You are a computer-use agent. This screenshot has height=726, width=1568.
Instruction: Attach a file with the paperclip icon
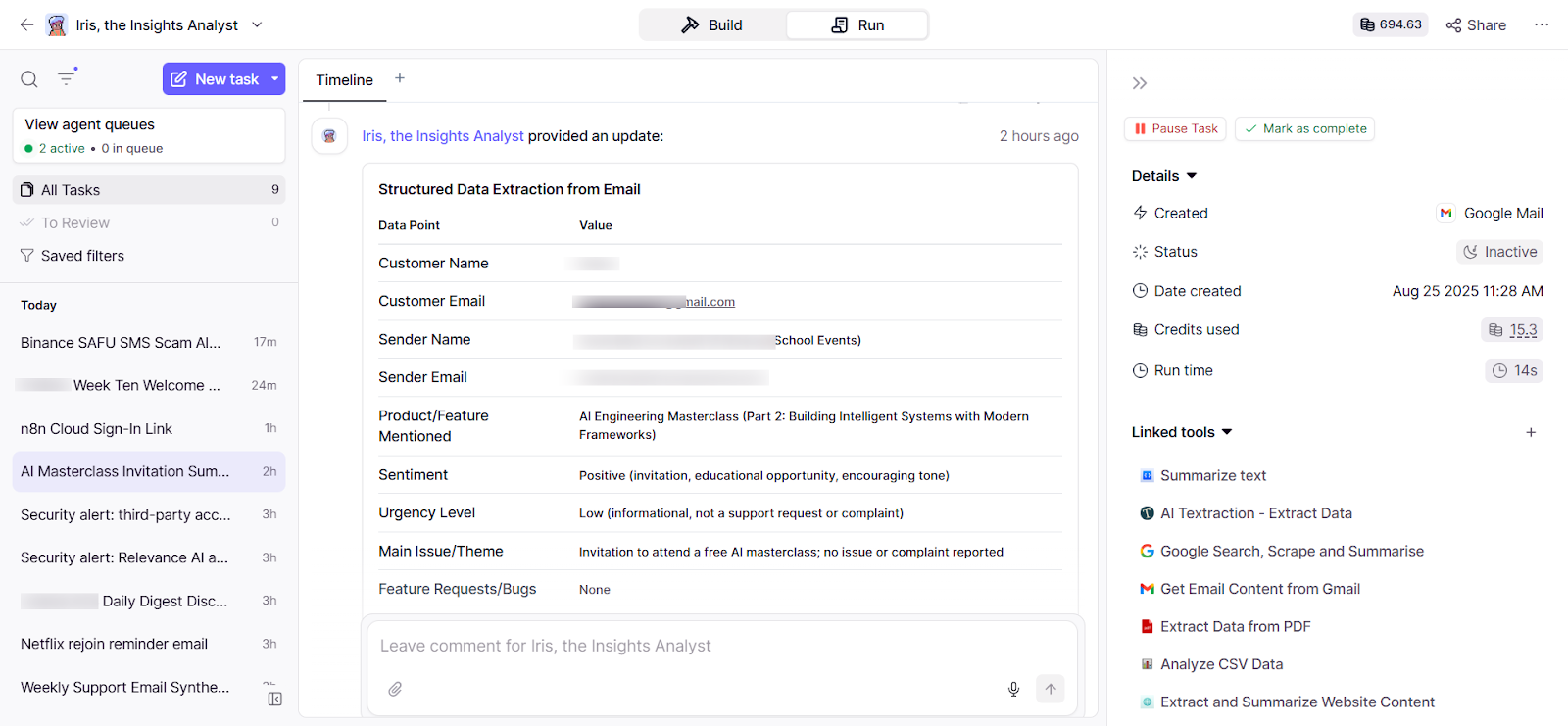point(395,689)
